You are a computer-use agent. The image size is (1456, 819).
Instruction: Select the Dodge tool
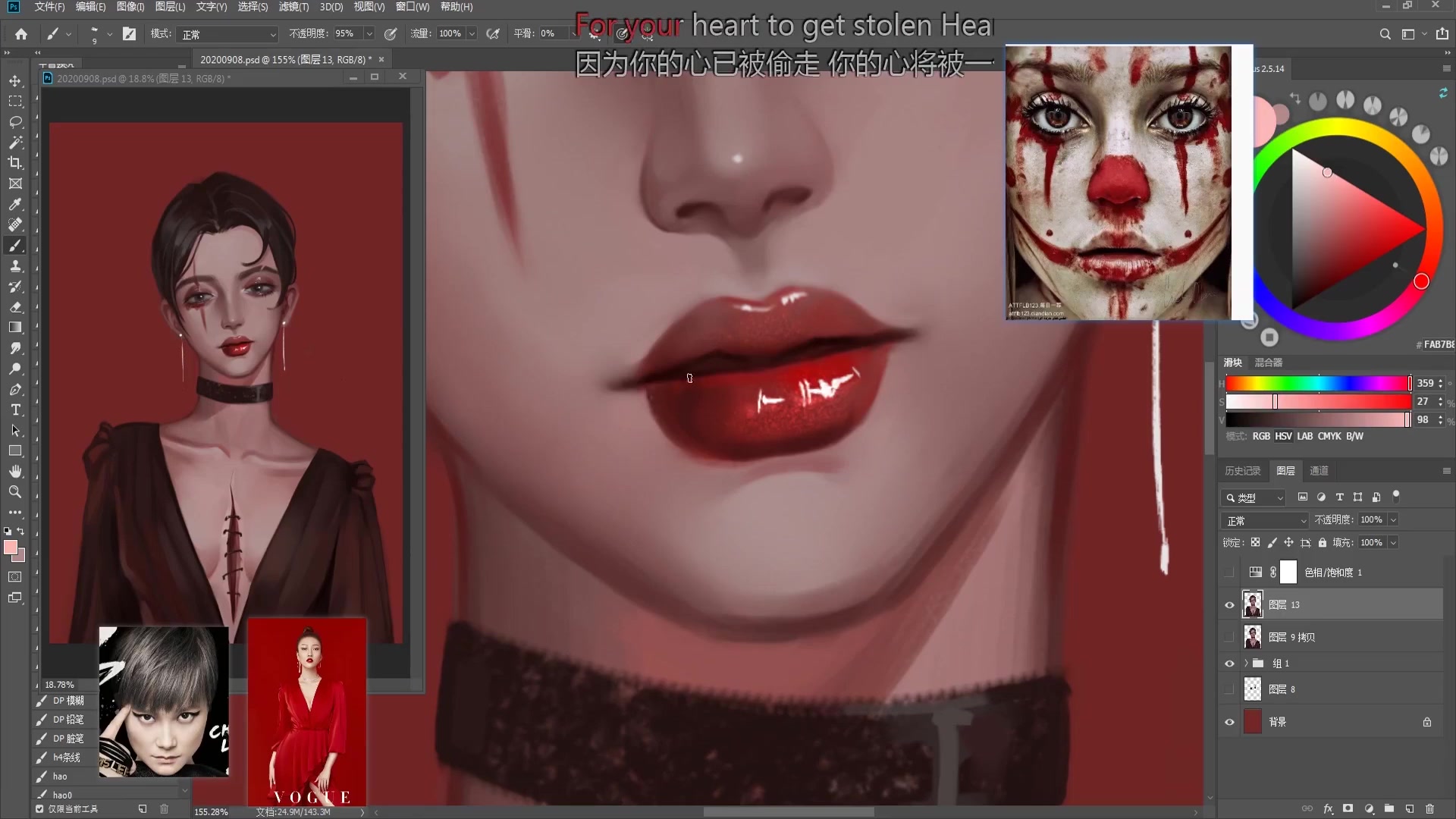15,369
